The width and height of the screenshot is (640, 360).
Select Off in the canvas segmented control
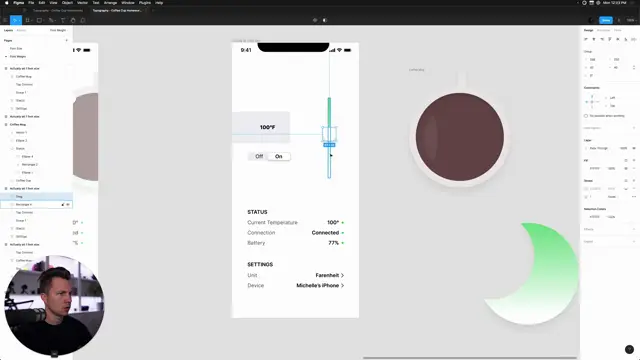(x=259, y=156)
